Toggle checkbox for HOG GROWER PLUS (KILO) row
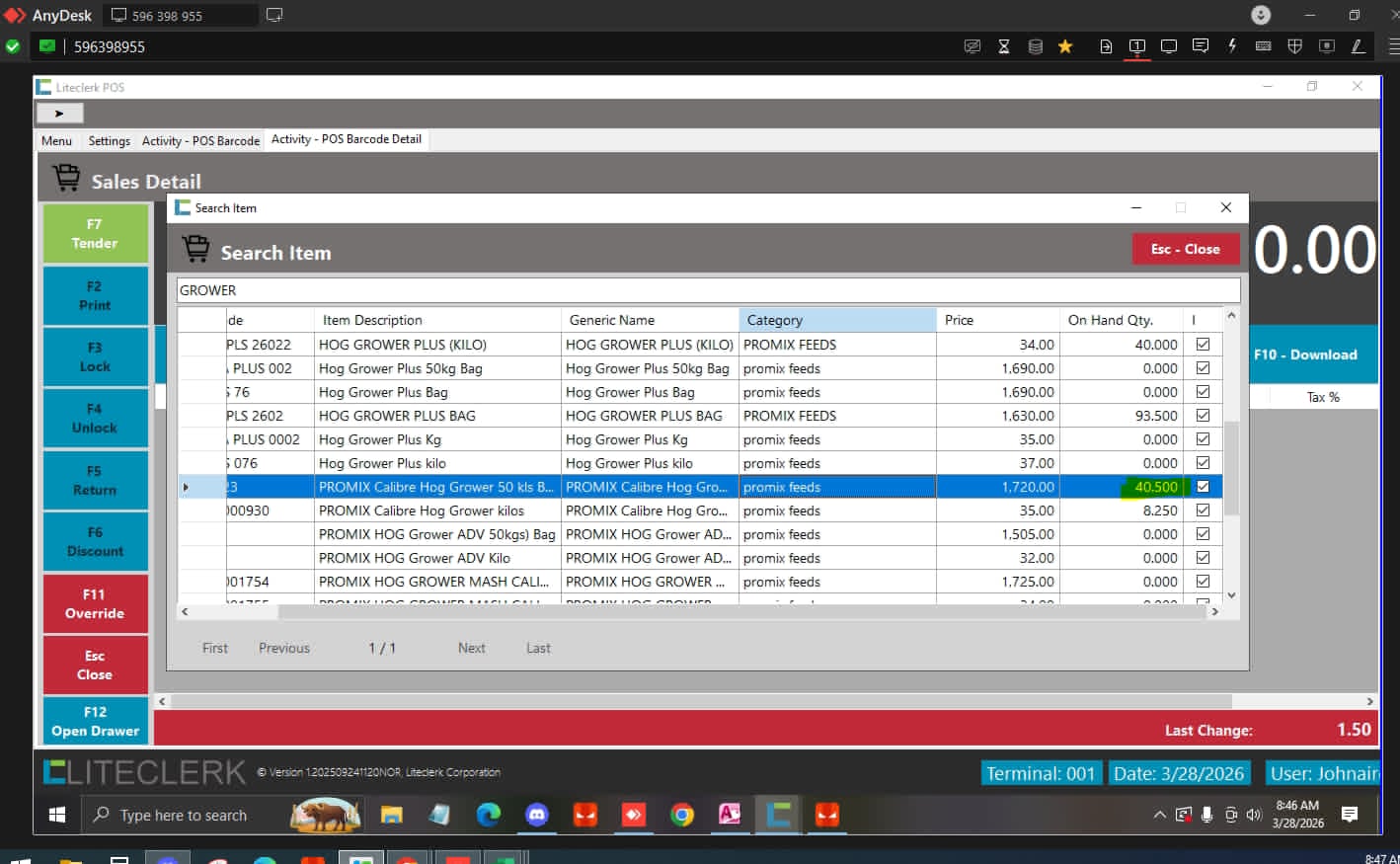The width and height of the screenshot is (1400, 864). [x=1203, y=345]
